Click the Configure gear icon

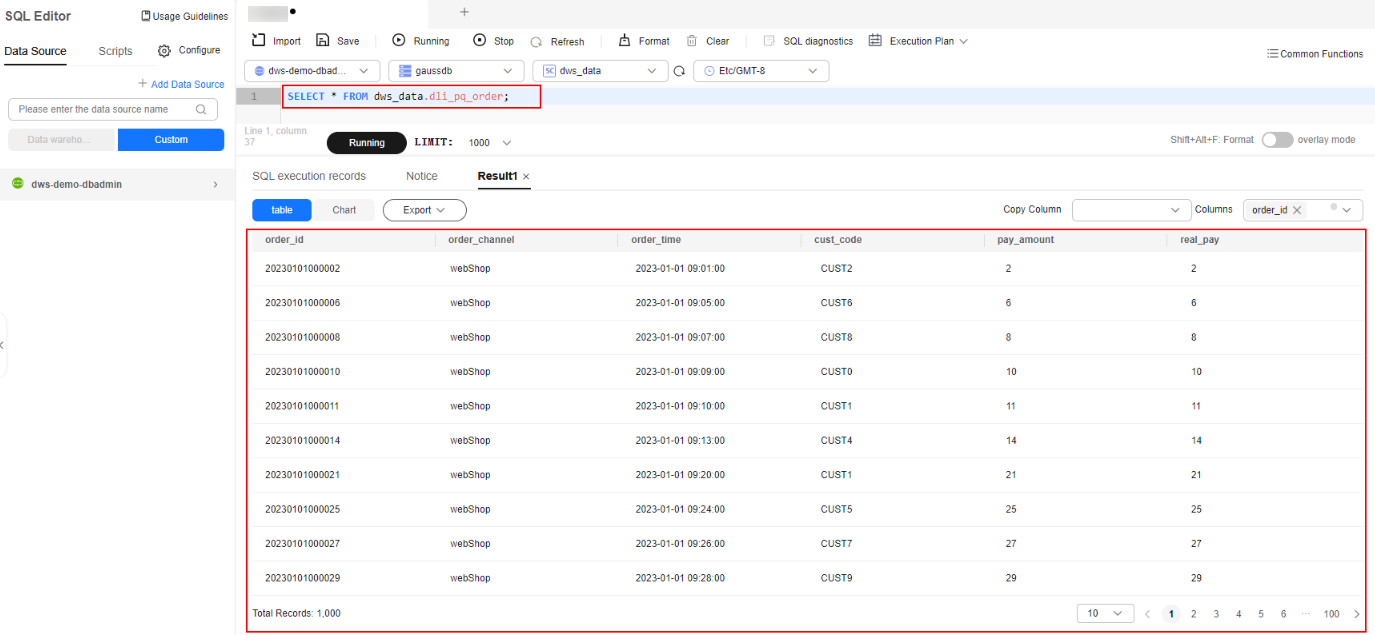(x=165, y=50)
